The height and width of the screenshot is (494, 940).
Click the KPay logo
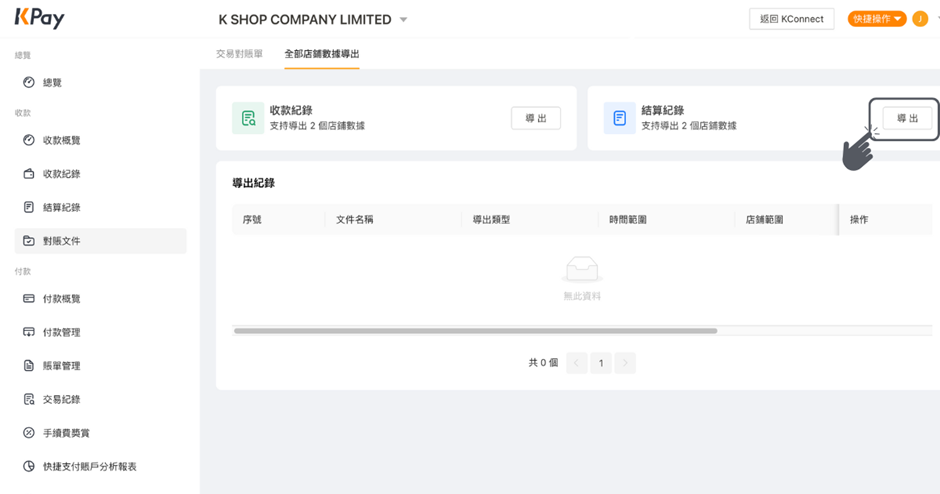40,19
